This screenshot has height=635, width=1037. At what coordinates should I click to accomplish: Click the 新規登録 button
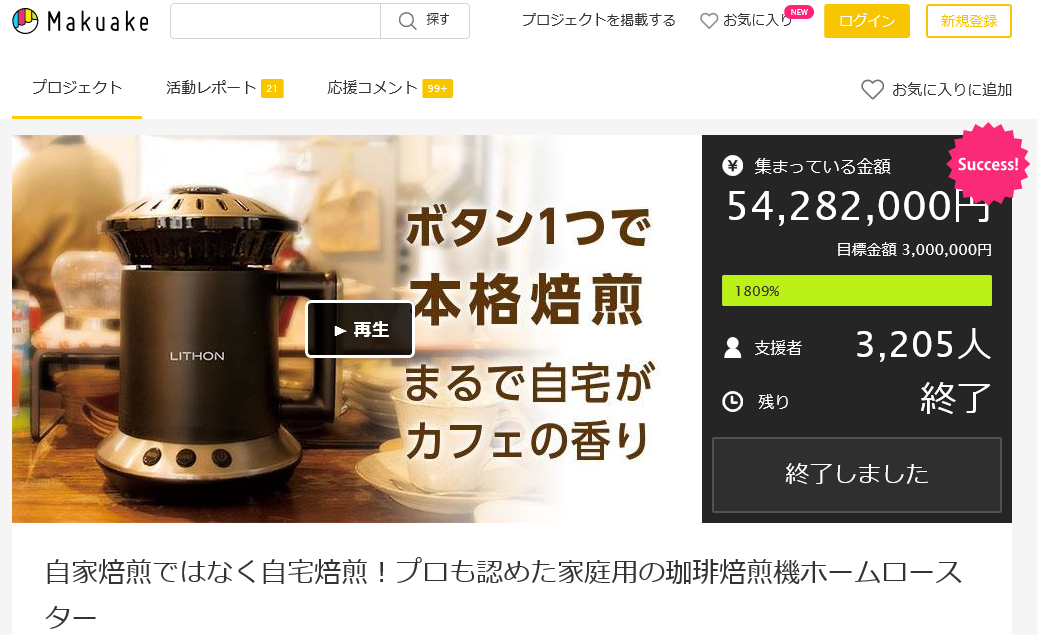968,21
